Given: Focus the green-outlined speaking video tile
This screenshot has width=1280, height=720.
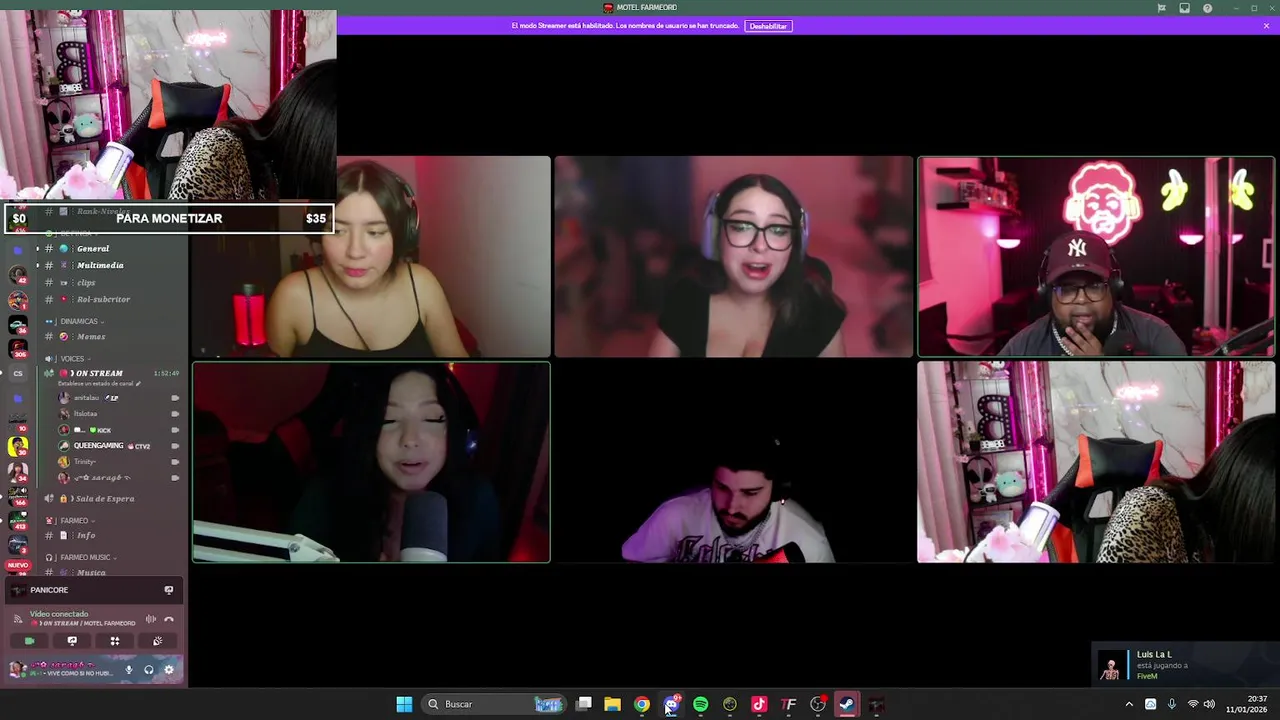Looking at the screenshot, I should tap(371, 462).
